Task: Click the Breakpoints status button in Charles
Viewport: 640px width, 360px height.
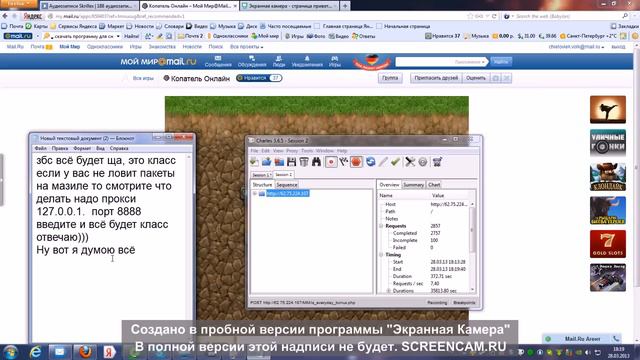Action: [x=464, y=303]
